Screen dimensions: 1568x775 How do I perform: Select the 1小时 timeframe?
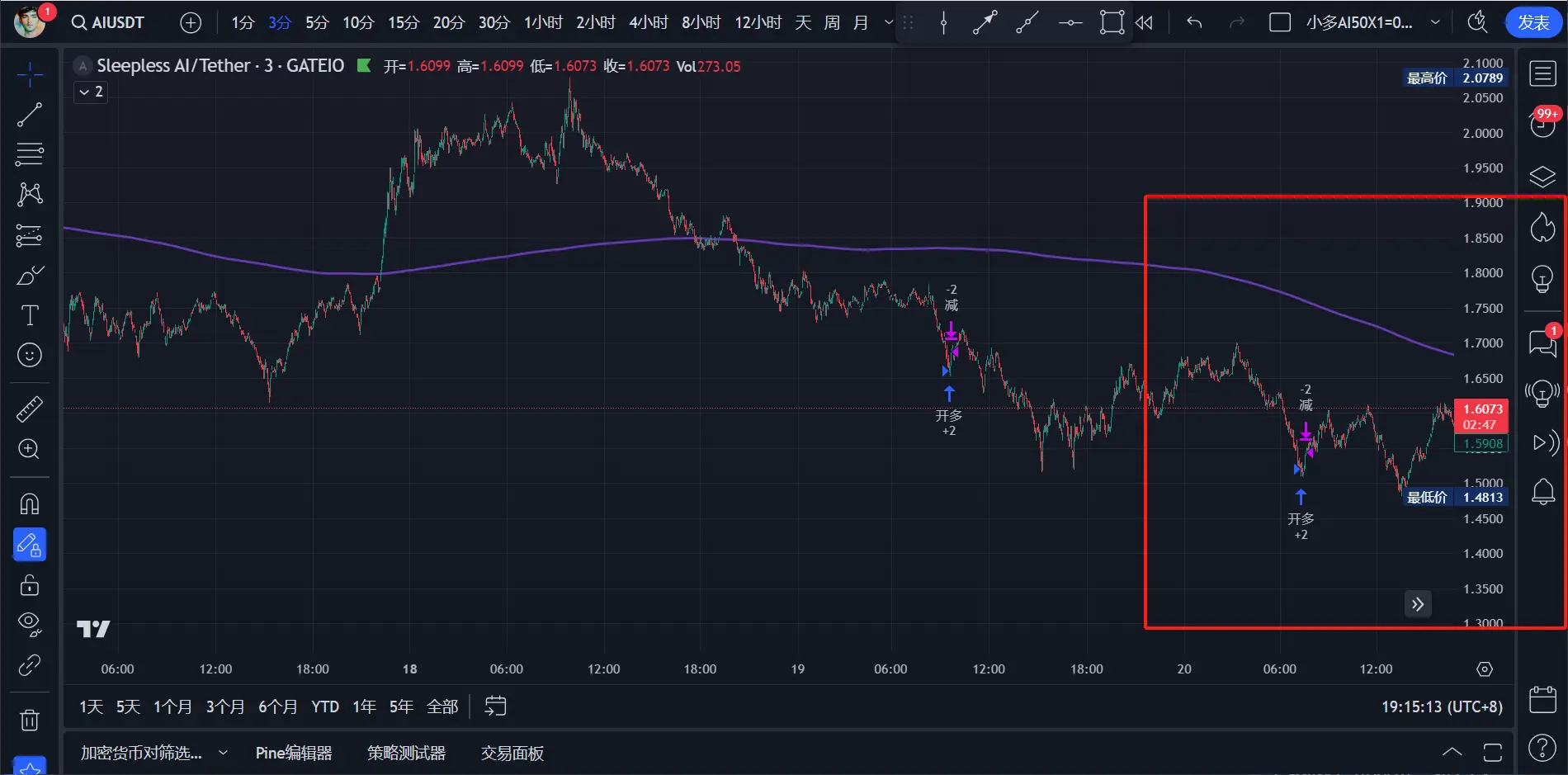(543, 22)
